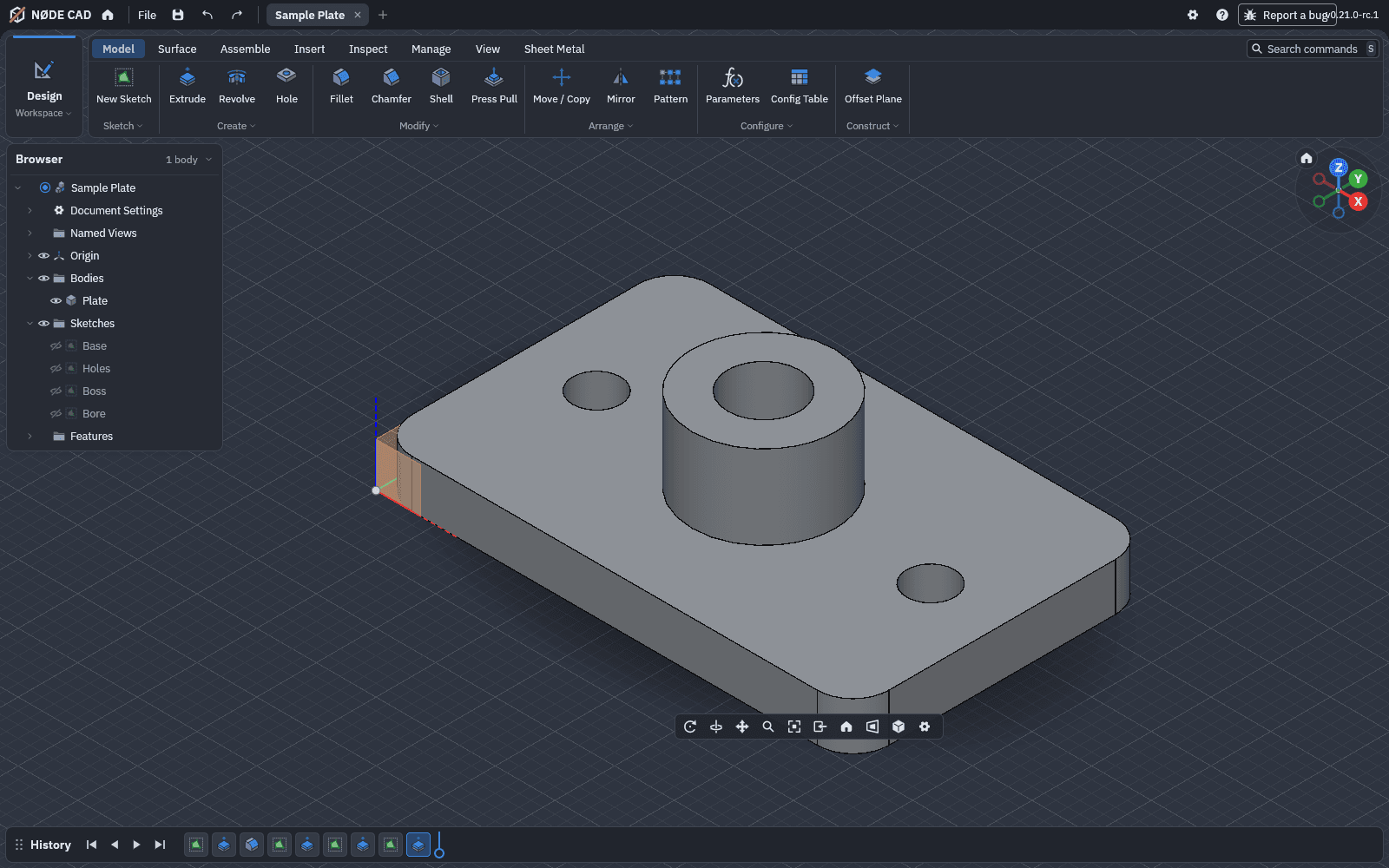Screen dimensions: 1389x868
Task: Open the Parameters dialog
Action: (x=733, y=87)
